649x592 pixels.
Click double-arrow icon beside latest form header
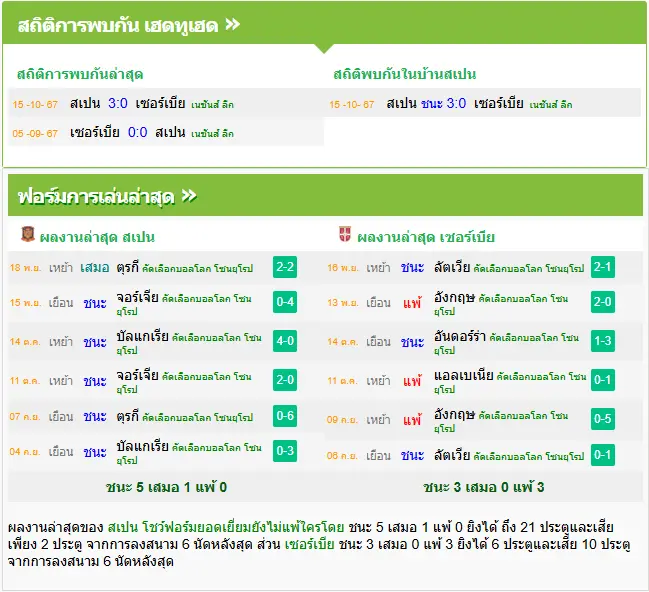[x=189, y=195]
